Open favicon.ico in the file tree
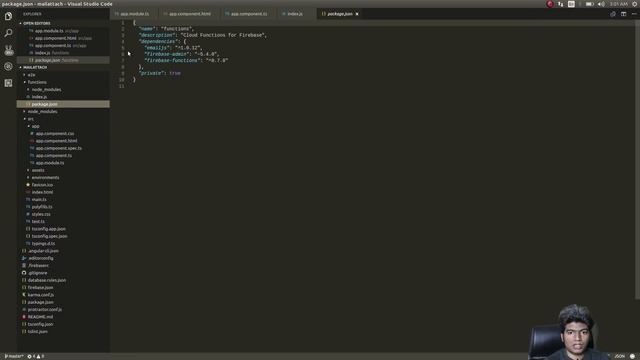Image resolution: width=640 pixels, height=360 pixels. click(42, 185)
